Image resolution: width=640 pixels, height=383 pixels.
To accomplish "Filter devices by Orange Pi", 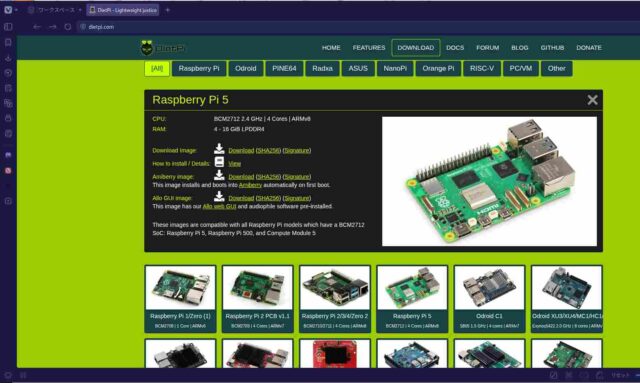I will 438,69.
